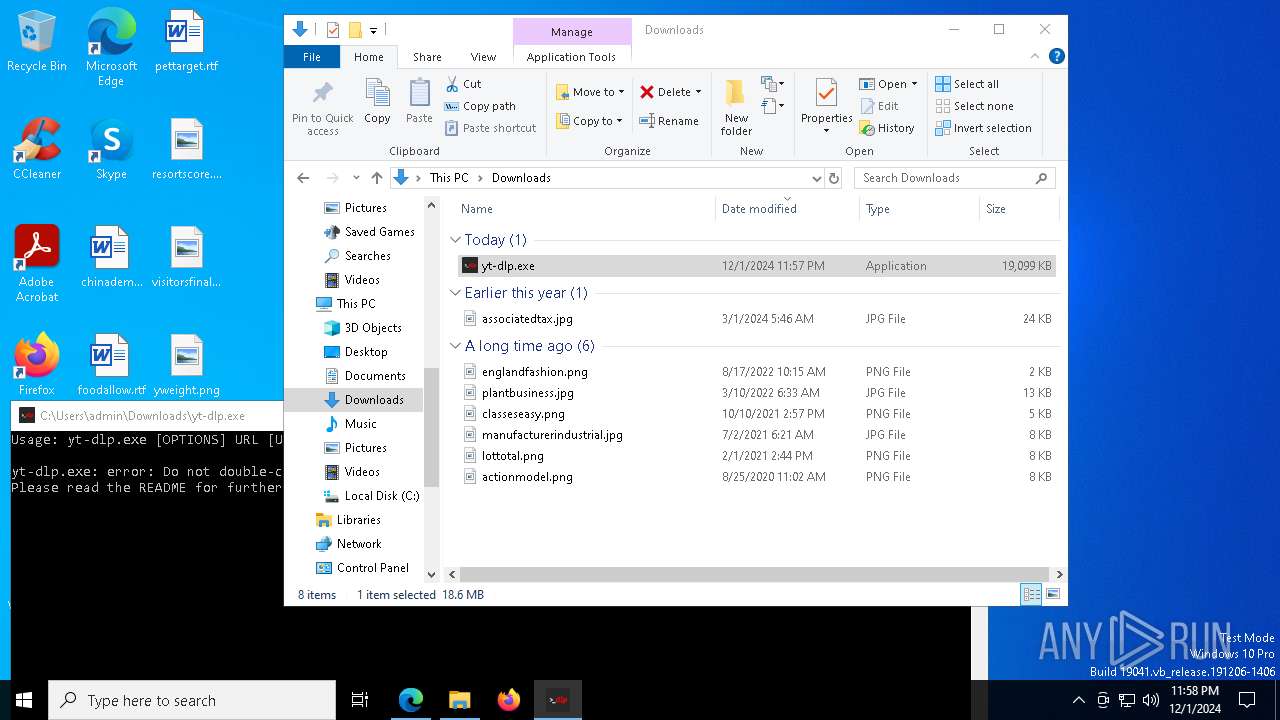Pin the folder to Quick access

coord(322,108)
